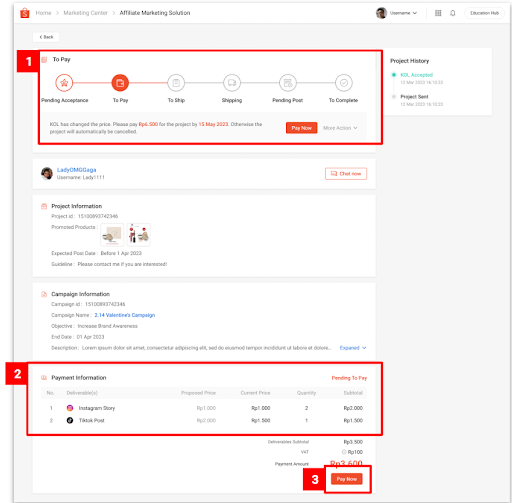512x503 pixels.
Task: Click the VAT Rp100 value
Action: (355, 452)
